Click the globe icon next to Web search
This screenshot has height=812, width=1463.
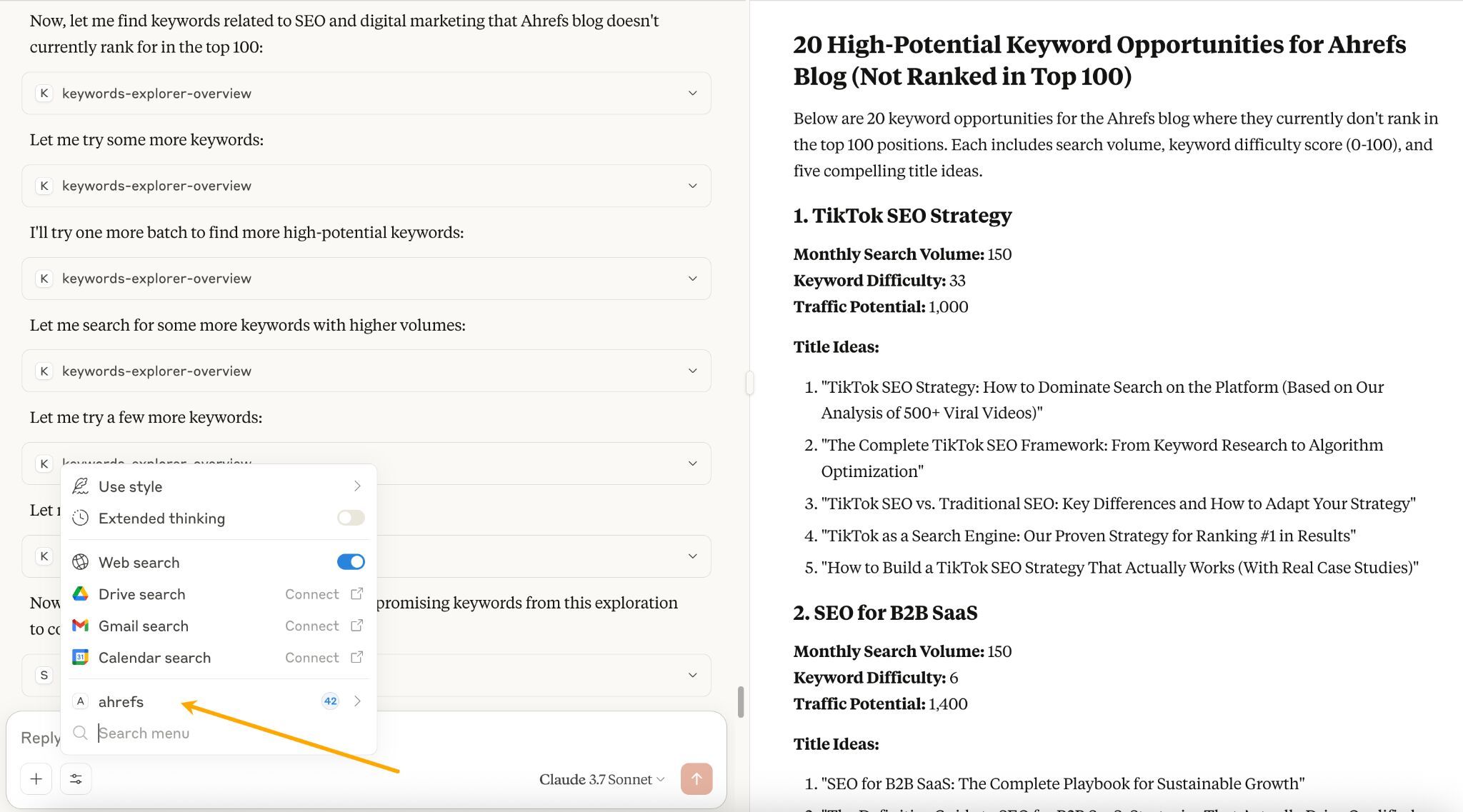click(81, 562)
